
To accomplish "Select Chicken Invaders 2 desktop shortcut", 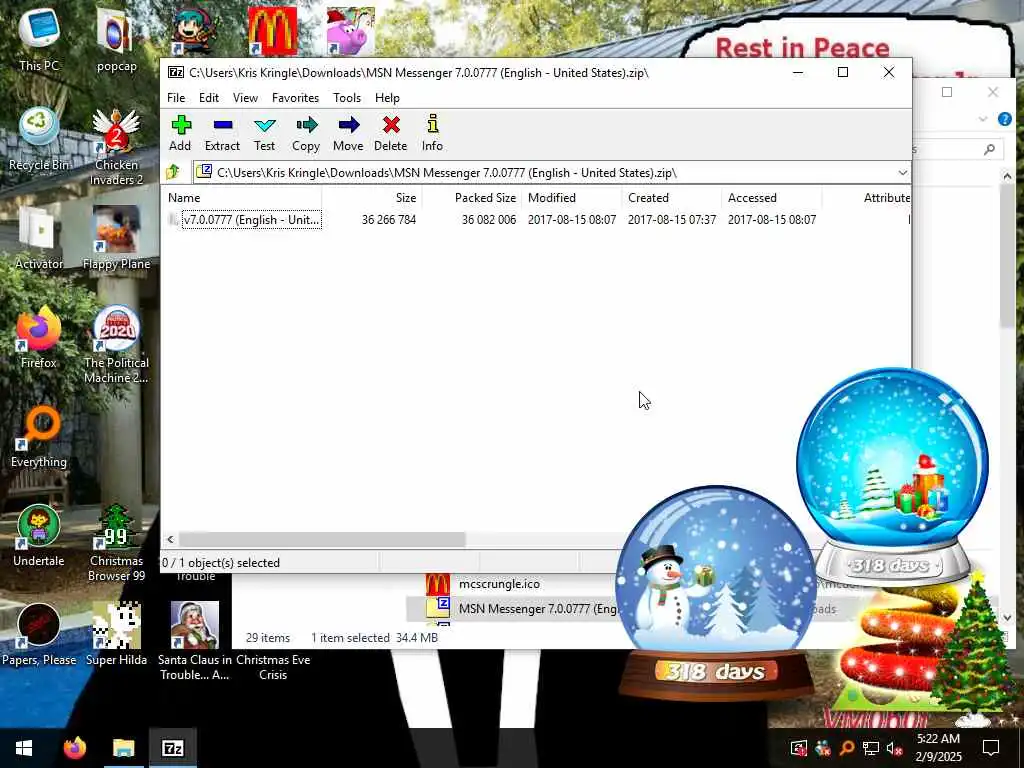I will [x=116, y=146].
